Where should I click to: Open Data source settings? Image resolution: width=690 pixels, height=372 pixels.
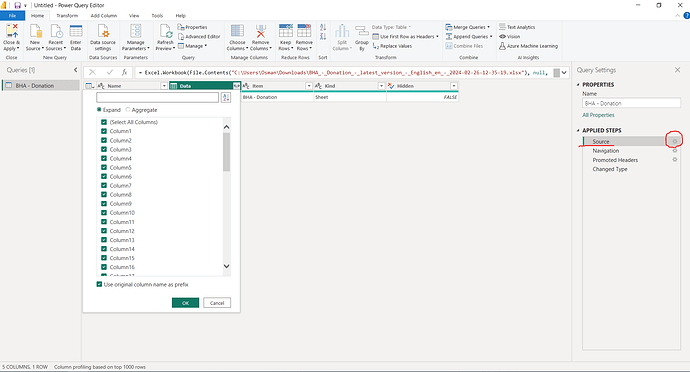coord(103,31)
